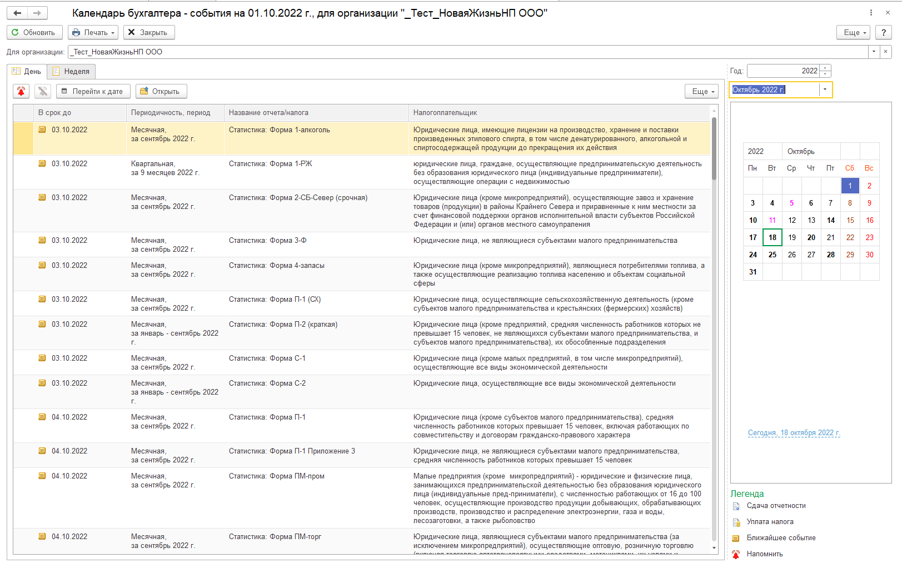Remove the reminder with the crossed bell icon
The width and height of the screenshot is (902, 563).
pos(43,91)
